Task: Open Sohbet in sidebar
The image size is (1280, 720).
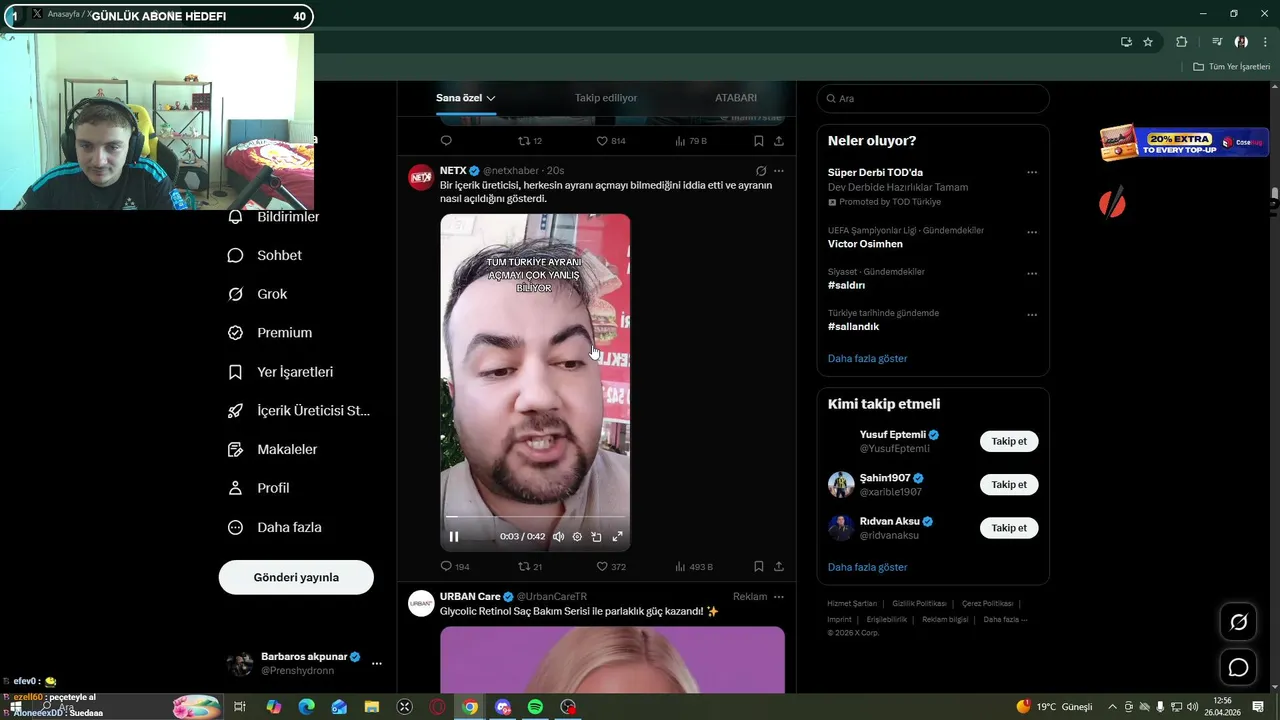Action: [265, 255]
